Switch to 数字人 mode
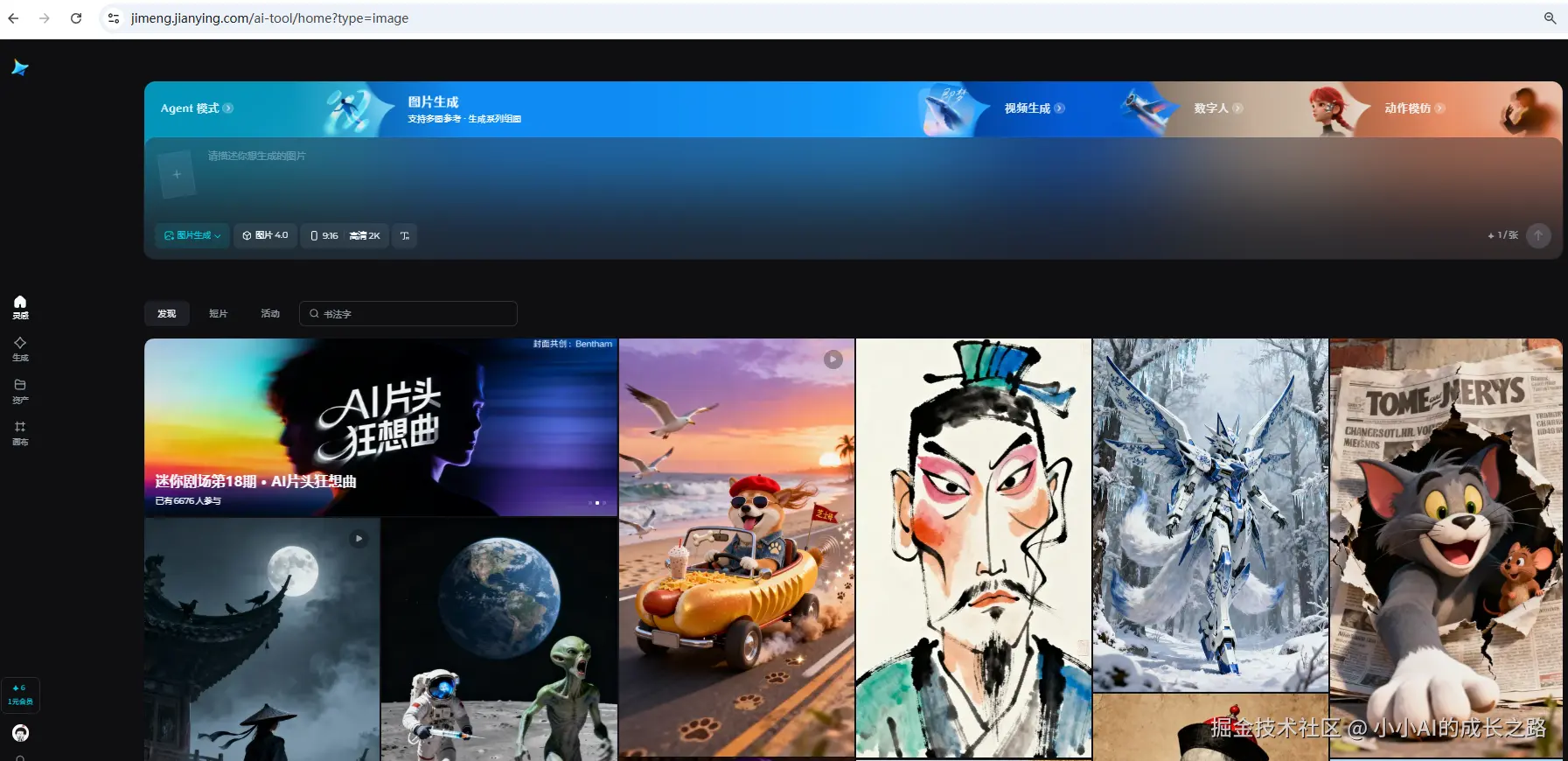Image resolution: width=1568 pixels, height=761 pixels. pos(1217,108)
